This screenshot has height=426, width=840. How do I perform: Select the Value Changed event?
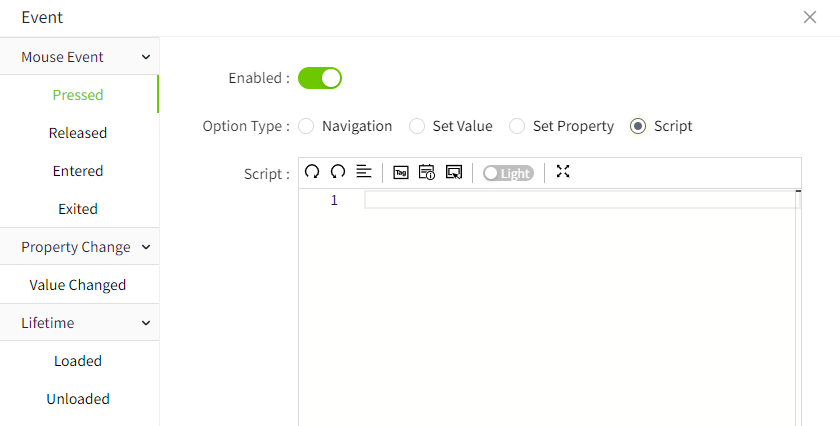[x=78, y=285]
